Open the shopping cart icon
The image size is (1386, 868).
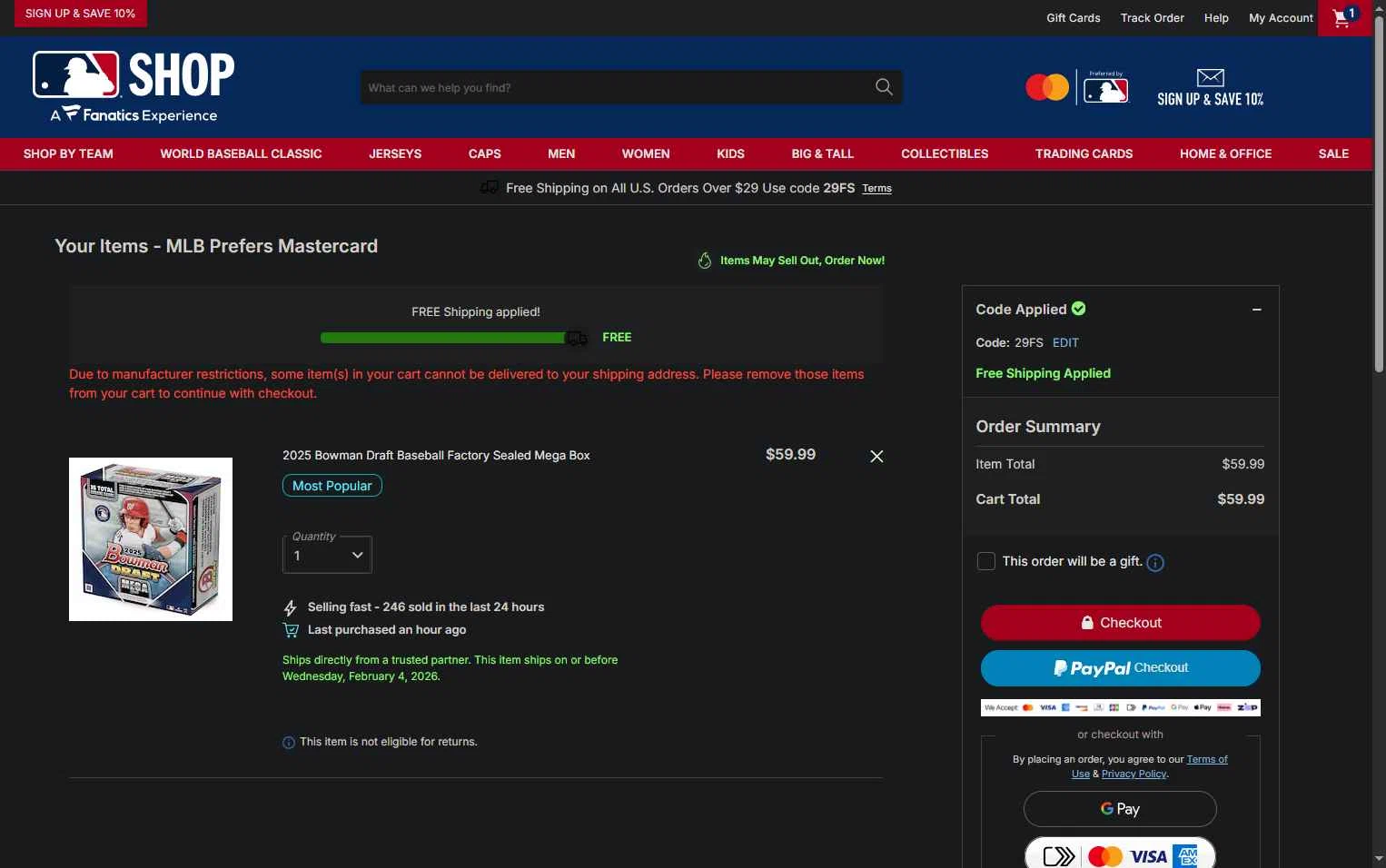(1345, 17)
